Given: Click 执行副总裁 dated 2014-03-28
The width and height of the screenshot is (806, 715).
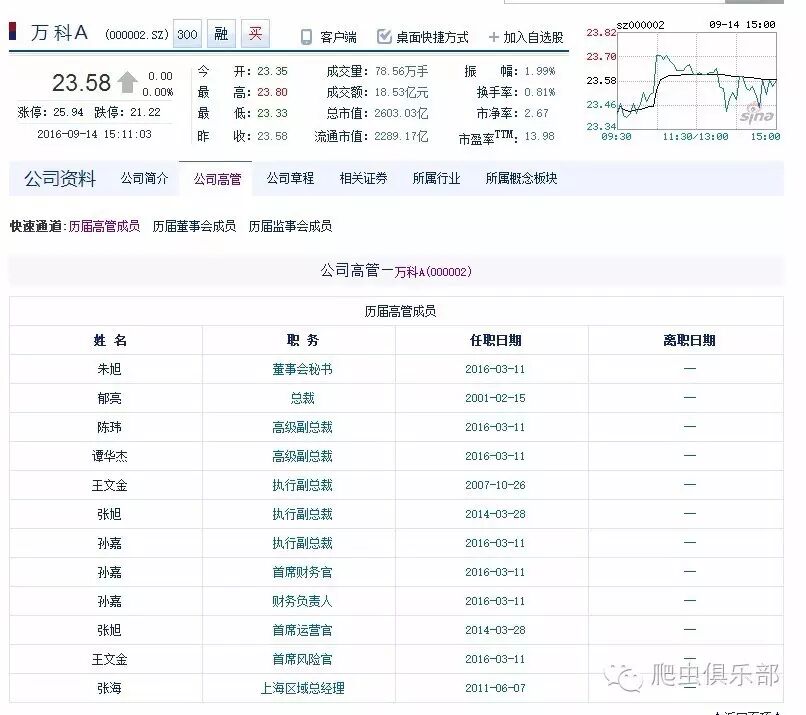Looking at the screenshot, I should pos(302,514).
